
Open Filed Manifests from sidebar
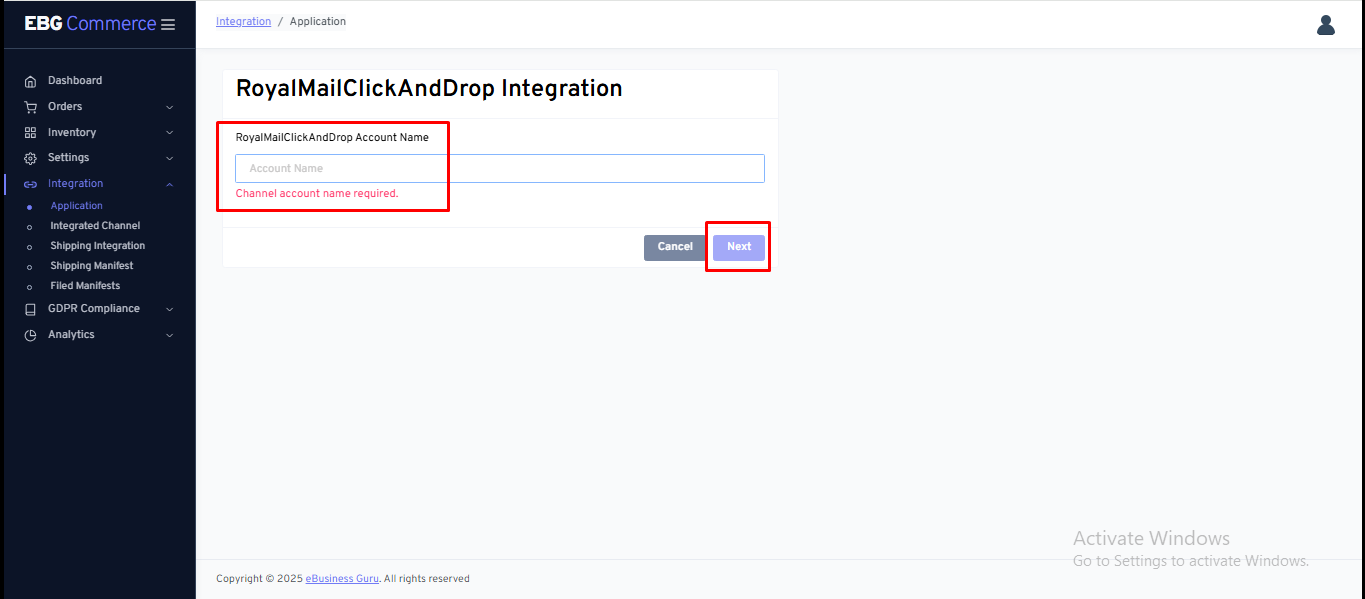85,286
